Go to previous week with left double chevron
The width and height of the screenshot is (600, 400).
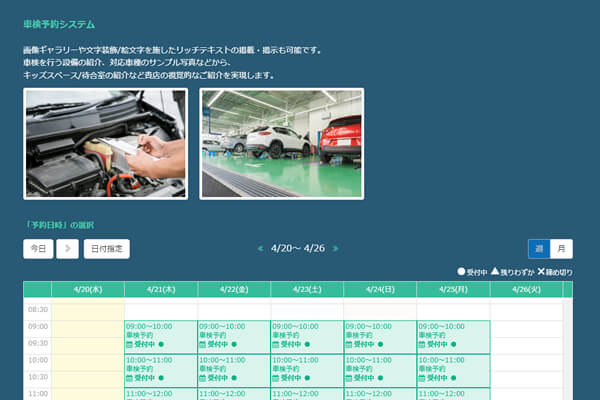260,249
